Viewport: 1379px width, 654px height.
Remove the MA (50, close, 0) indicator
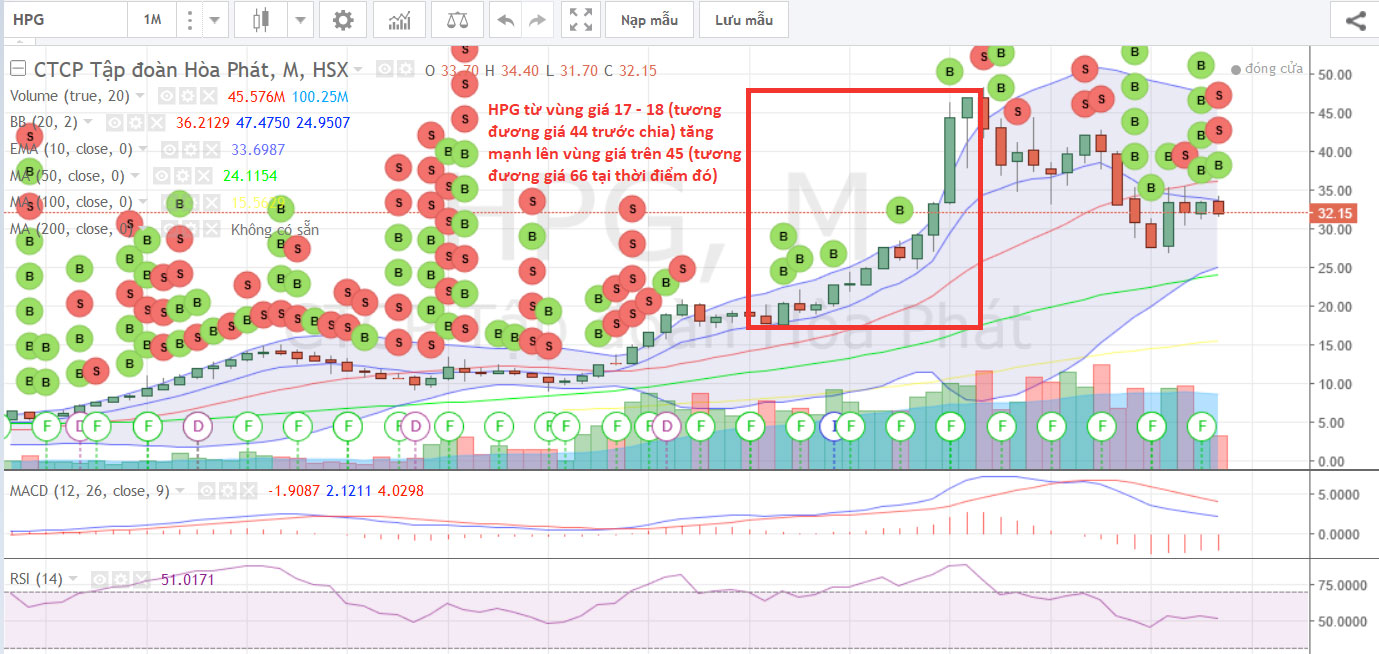[x=203, y=176]
